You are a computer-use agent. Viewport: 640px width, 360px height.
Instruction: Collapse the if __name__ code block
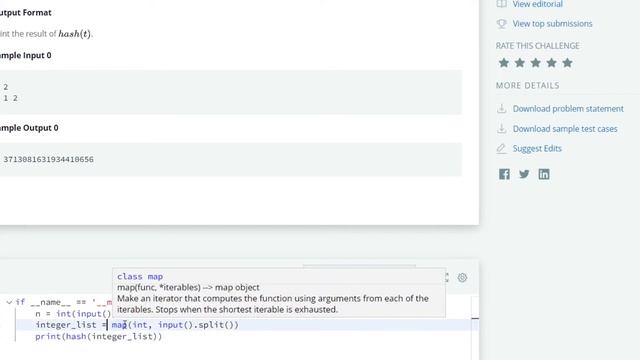click(9, 302)
